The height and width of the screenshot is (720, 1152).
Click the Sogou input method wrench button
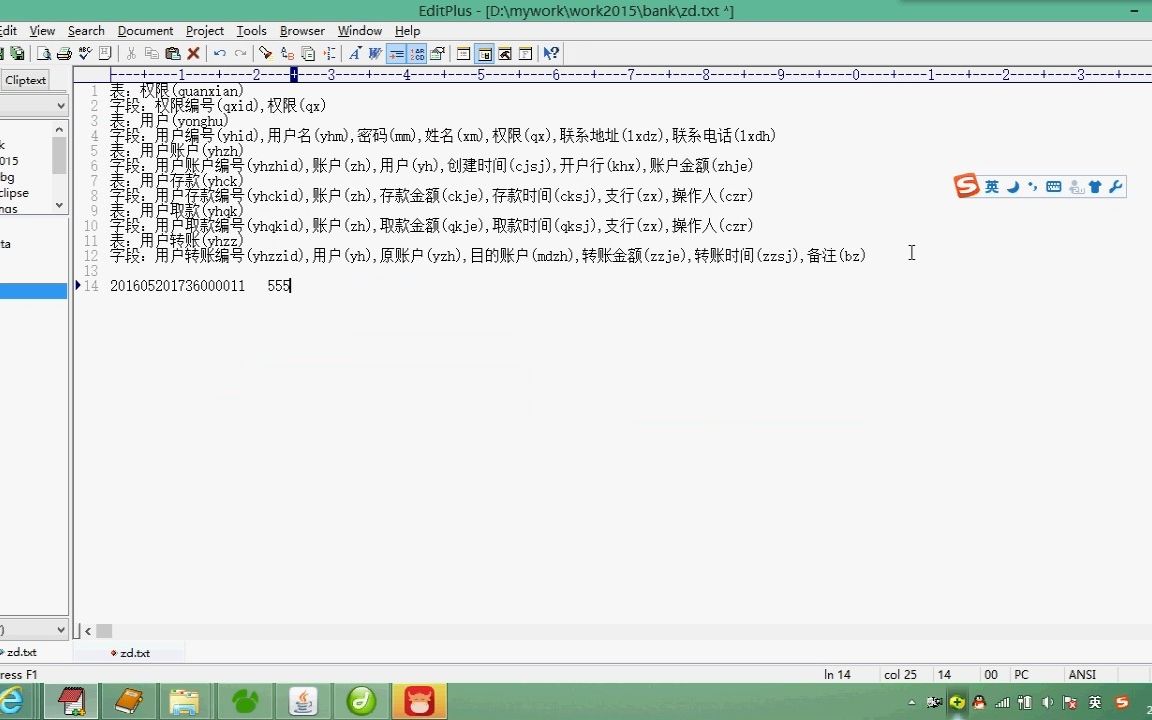click(x=1116, y=187)
